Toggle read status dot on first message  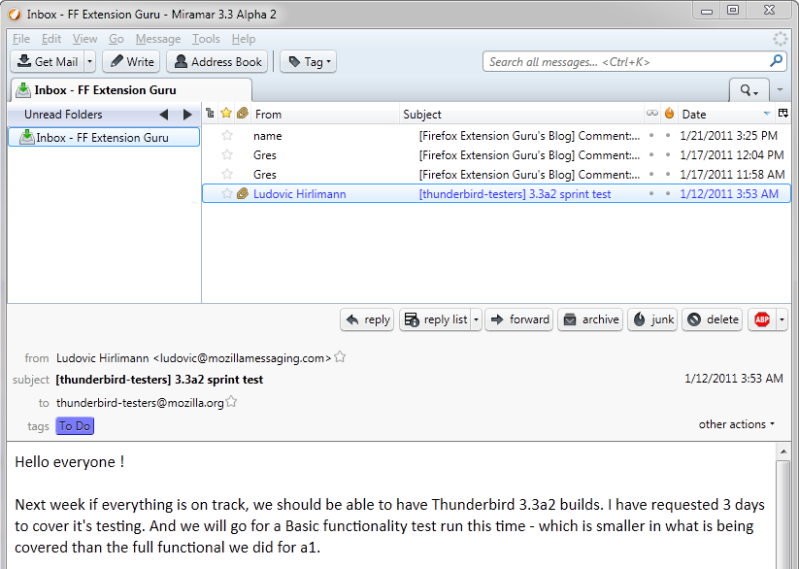(x=652, y=135)
